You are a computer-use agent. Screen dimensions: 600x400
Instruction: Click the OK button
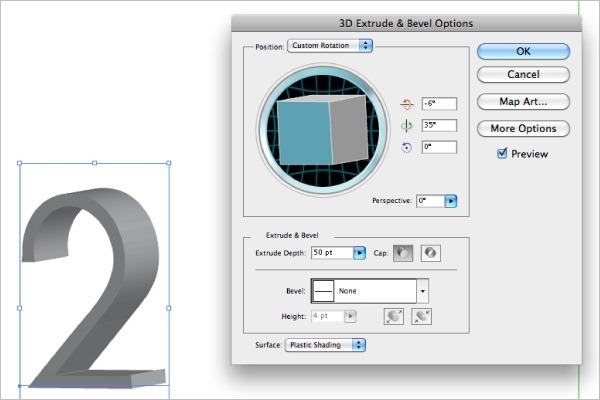coord(523,51)
